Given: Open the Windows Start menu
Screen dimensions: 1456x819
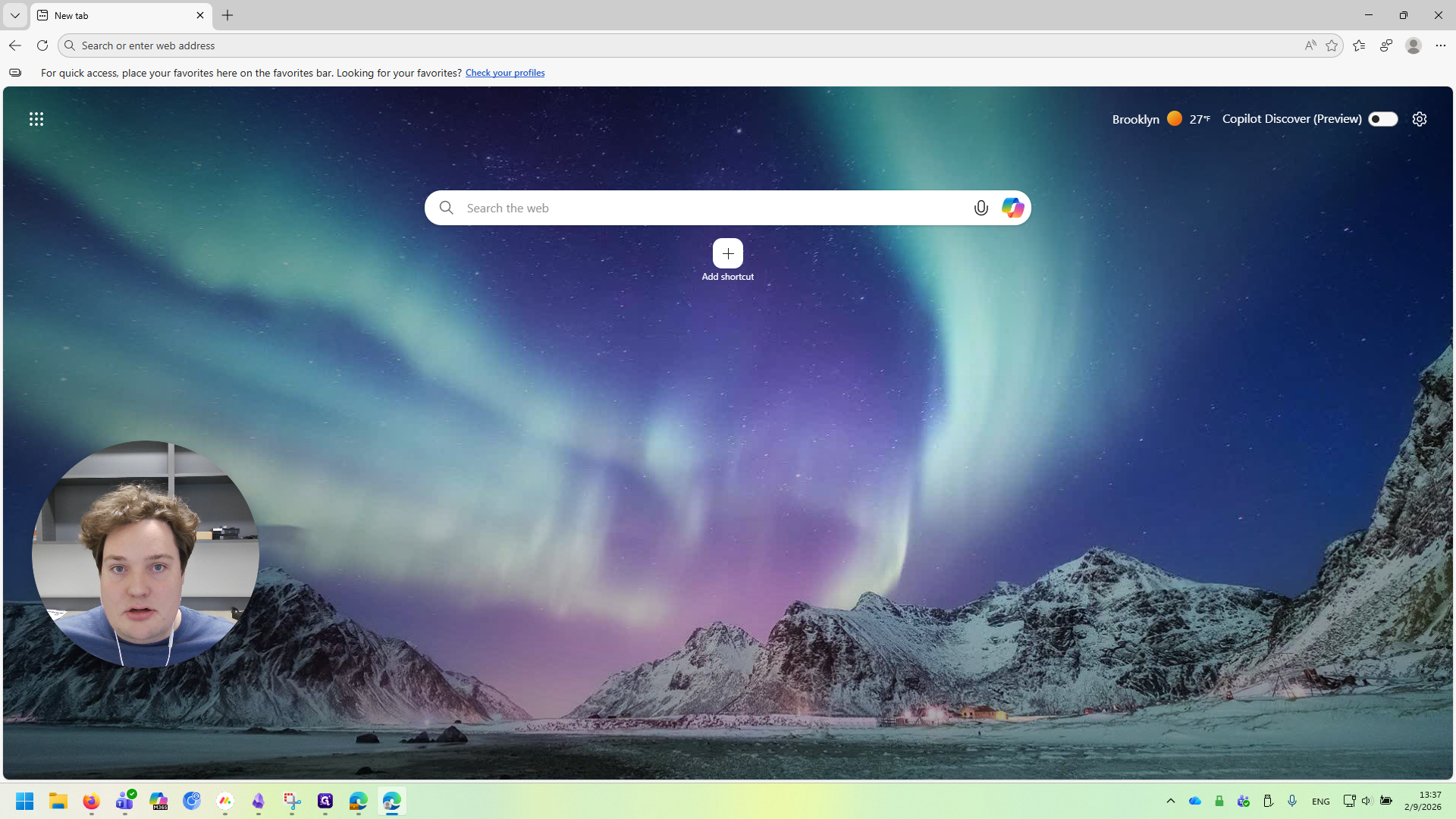Looking at the screenshot, I should 25,801.
